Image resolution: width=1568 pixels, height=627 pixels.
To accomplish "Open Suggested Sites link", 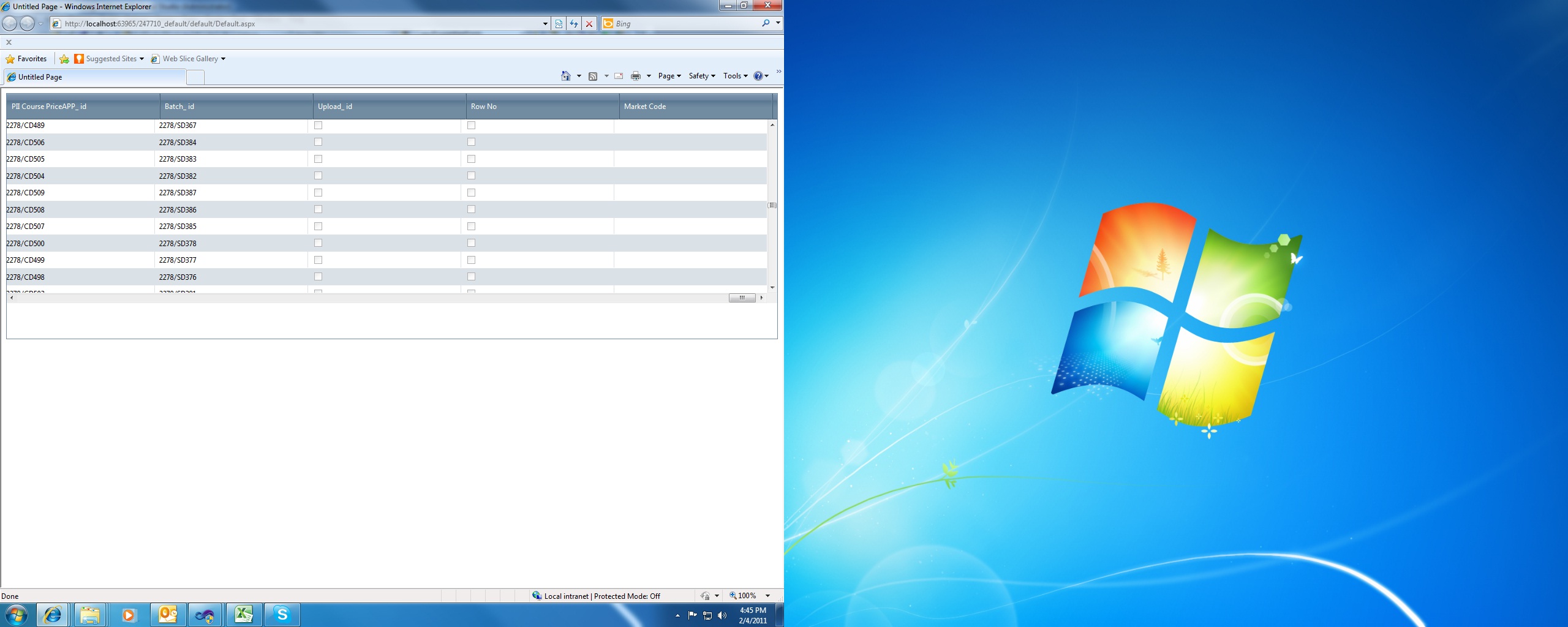I will point(109,59).
